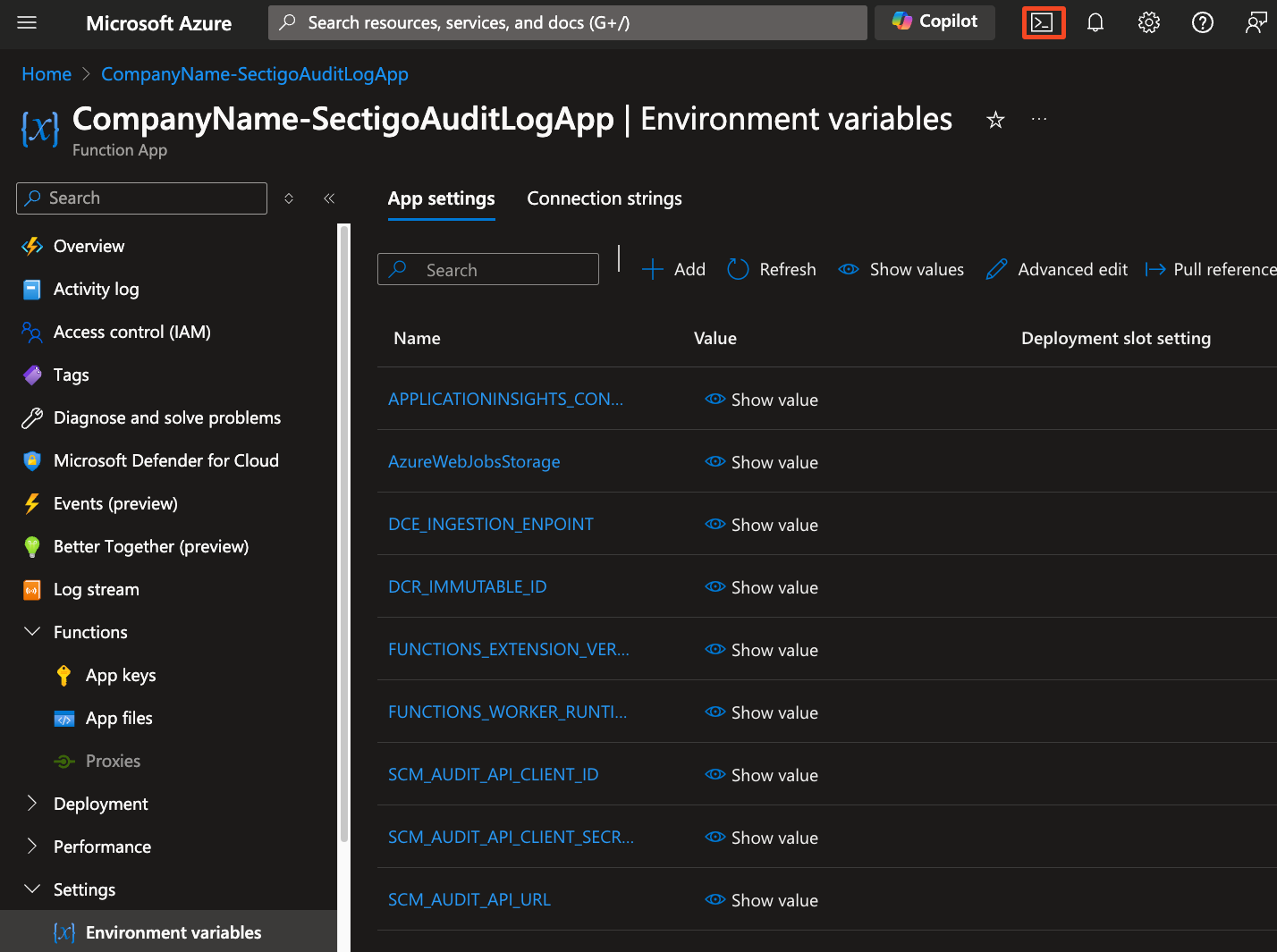Screen dimensions: 1277x952
Task: Open the help question mark icon
Action: (1203, 22)
